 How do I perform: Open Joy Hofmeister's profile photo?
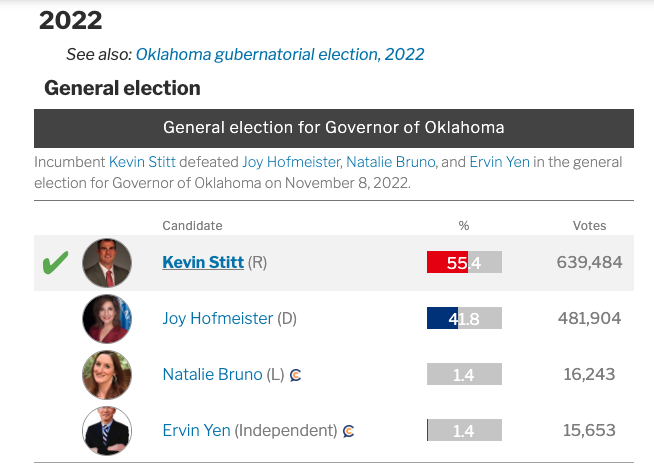[107, 319]
